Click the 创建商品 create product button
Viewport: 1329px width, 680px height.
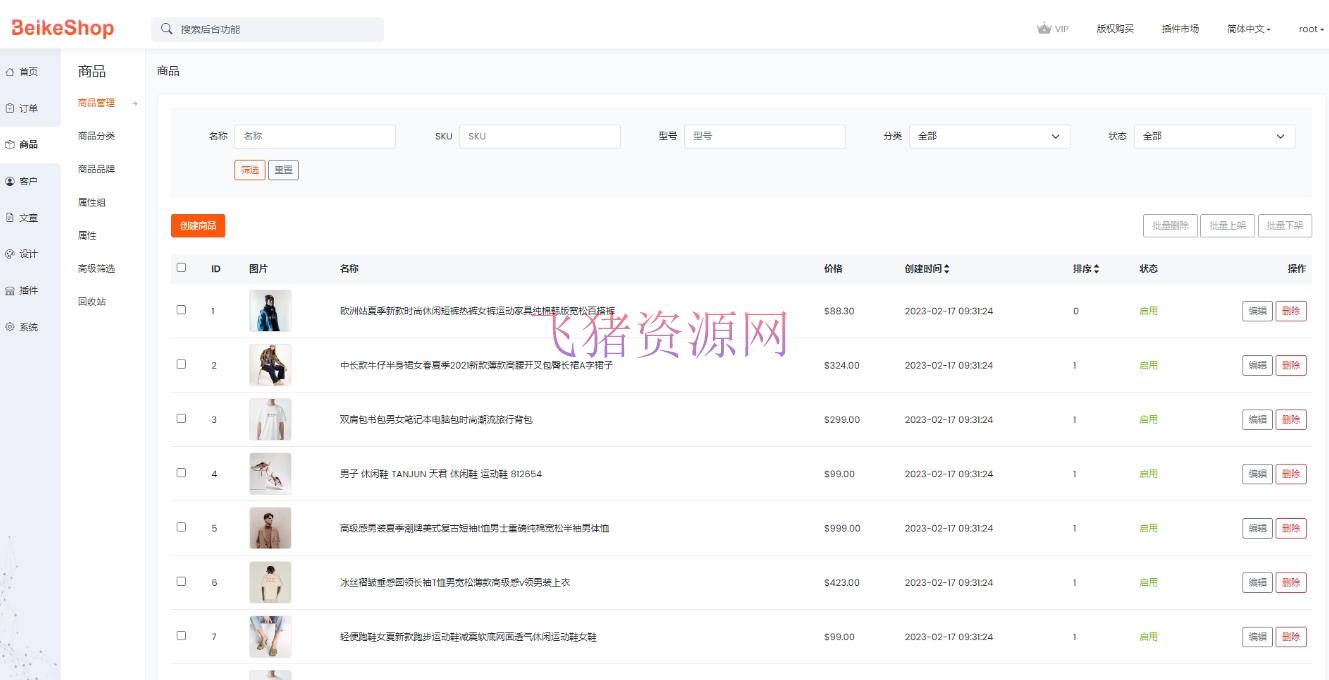[197, 225]
